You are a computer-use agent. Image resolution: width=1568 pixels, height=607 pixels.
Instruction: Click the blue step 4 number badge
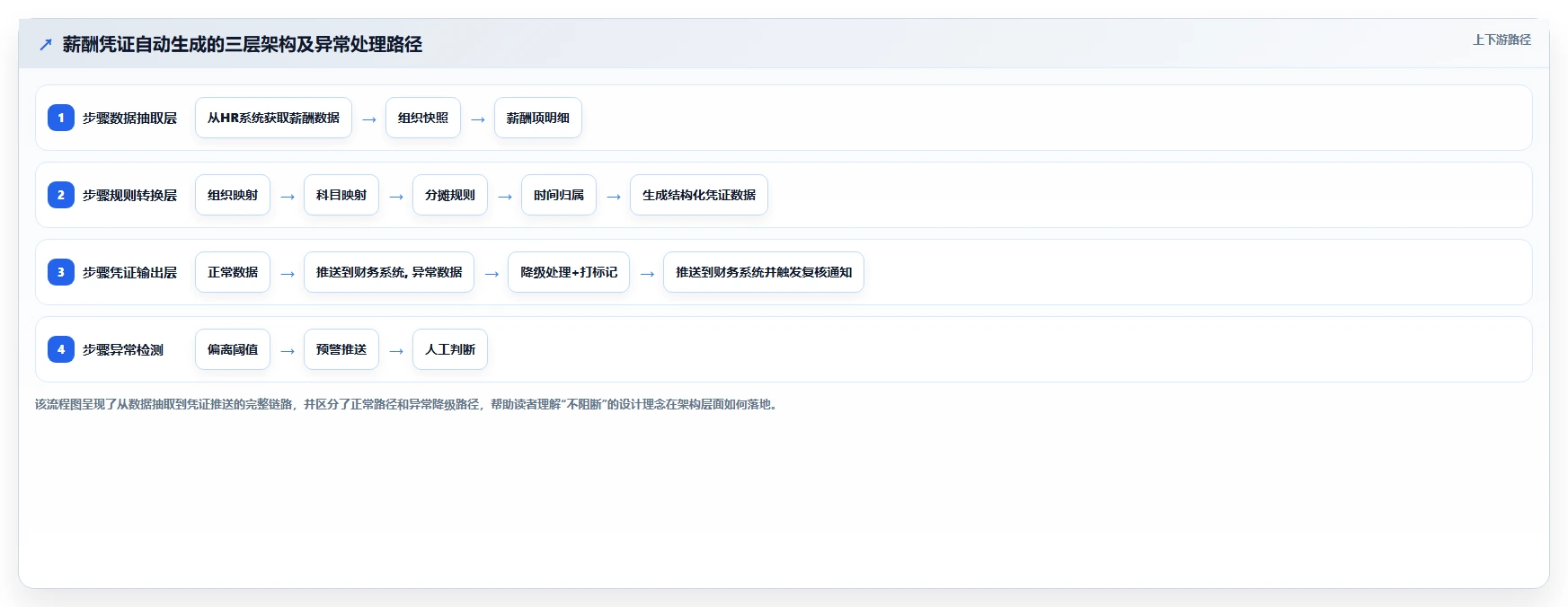click(61, 349)
